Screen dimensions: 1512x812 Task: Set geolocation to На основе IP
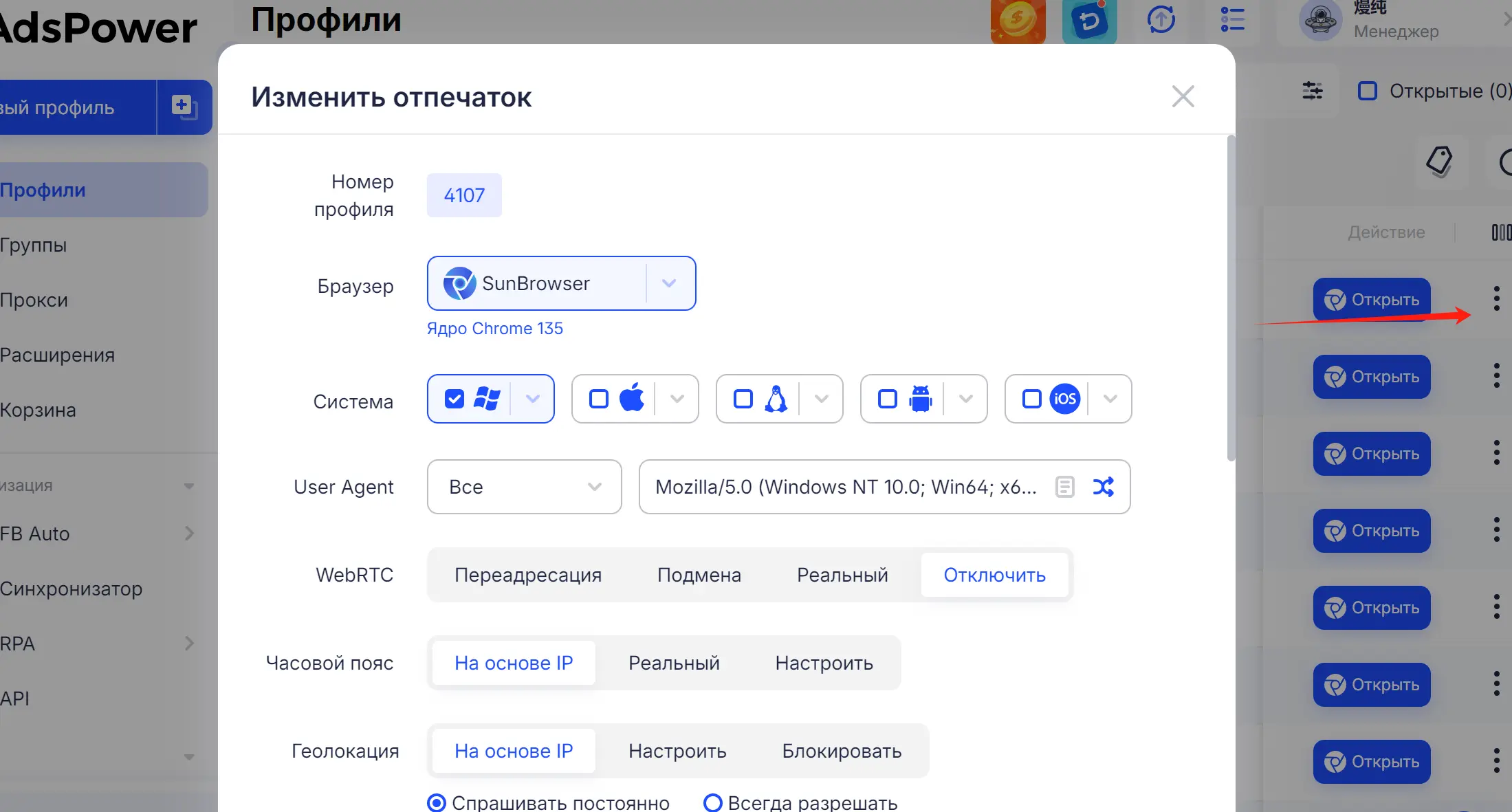(514, 751)
